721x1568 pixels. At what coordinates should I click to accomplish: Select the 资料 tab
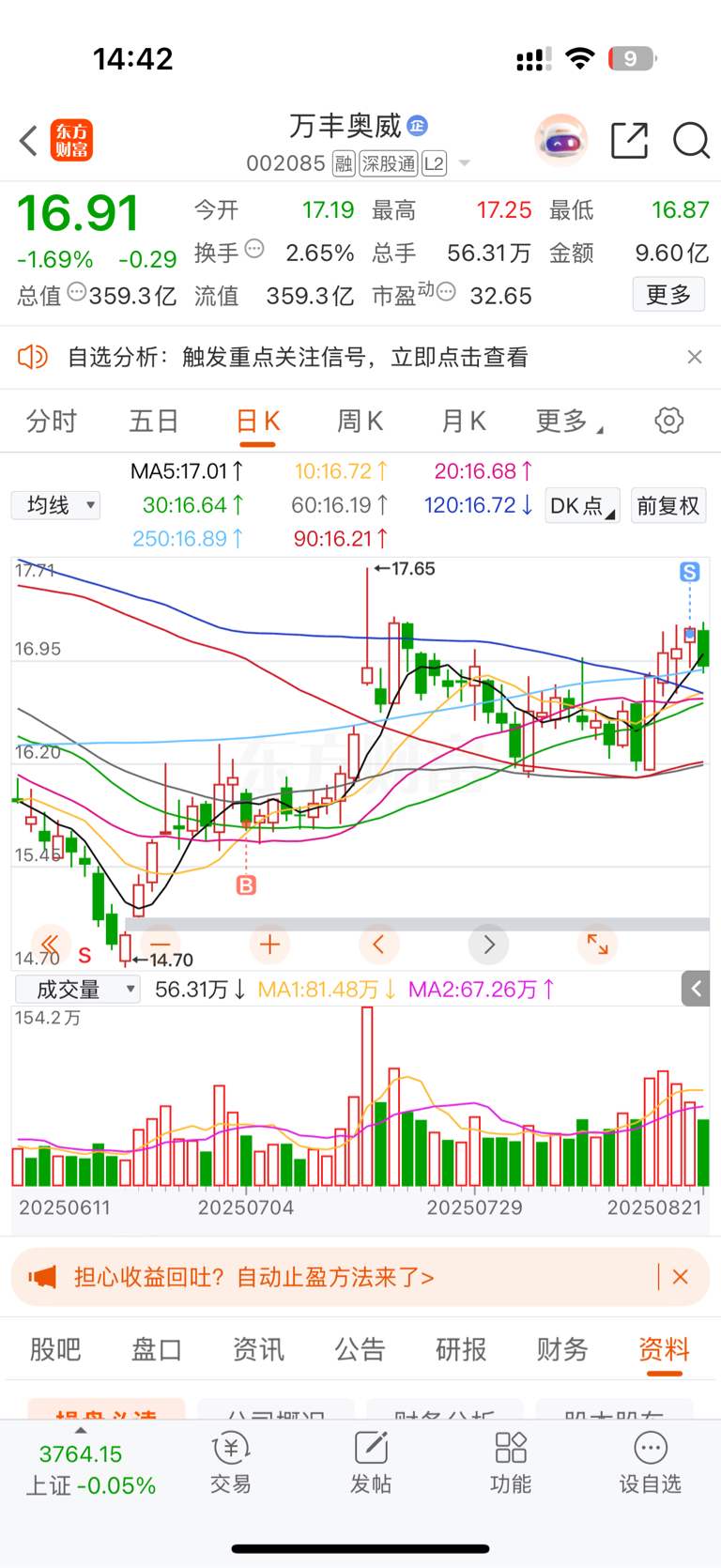(664, 1349)
